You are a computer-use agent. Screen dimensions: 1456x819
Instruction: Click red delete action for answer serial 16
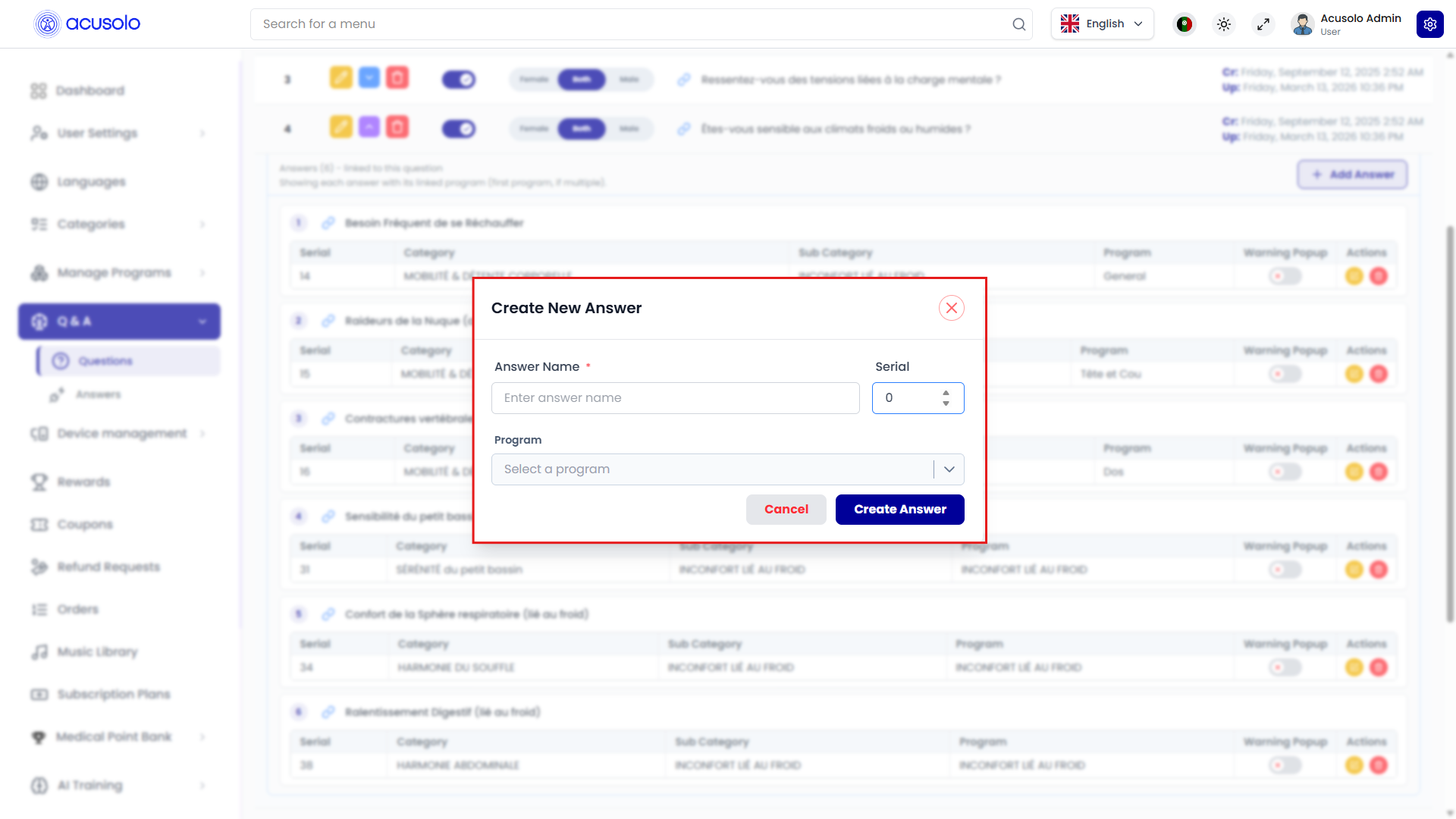1379,472
